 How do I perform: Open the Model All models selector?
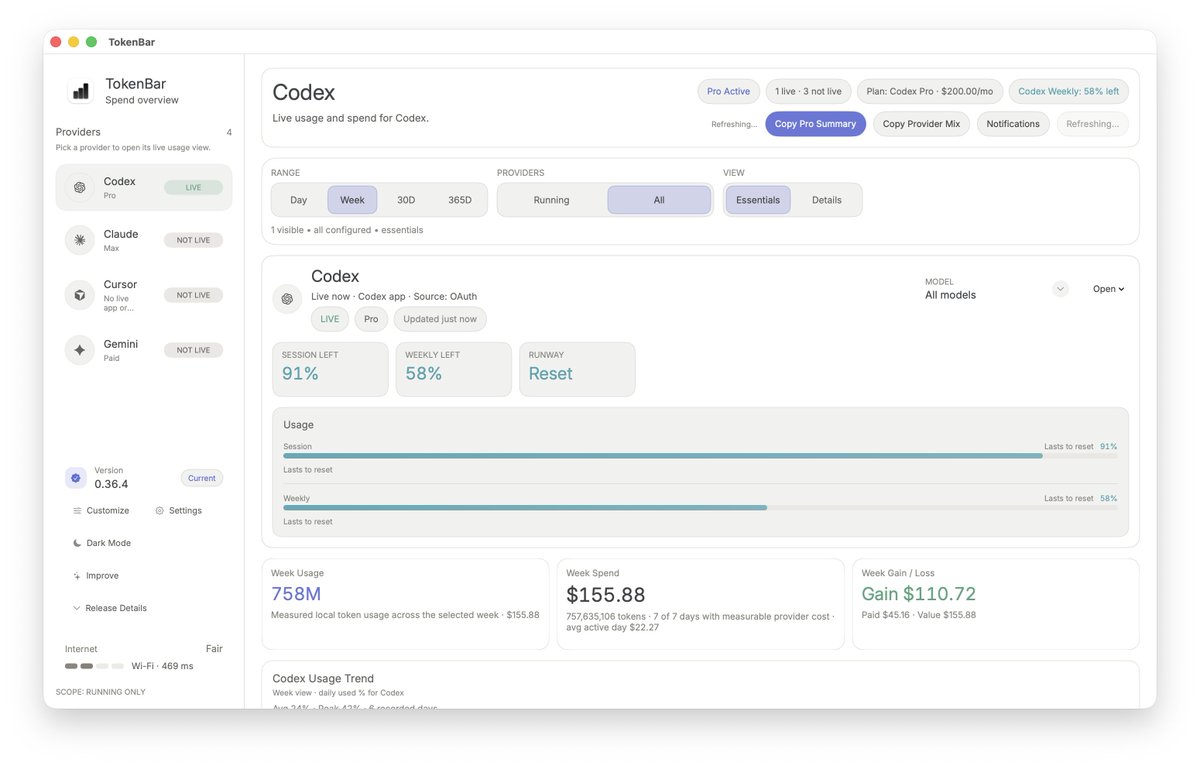[996, 289]
